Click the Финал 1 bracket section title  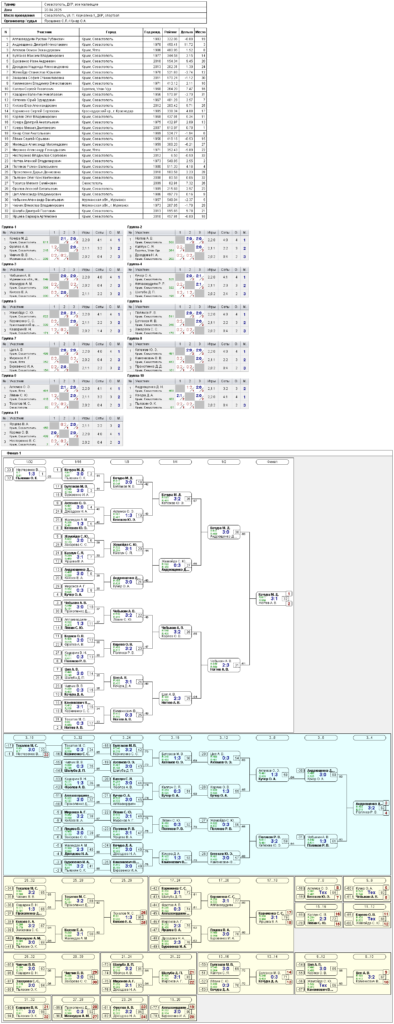click(11, 453)
